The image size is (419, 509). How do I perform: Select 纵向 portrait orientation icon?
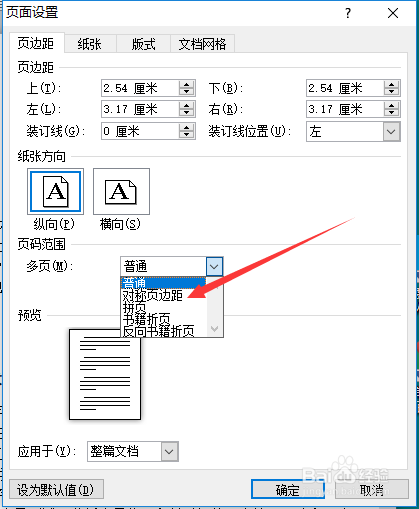click(x=55, y=191)
